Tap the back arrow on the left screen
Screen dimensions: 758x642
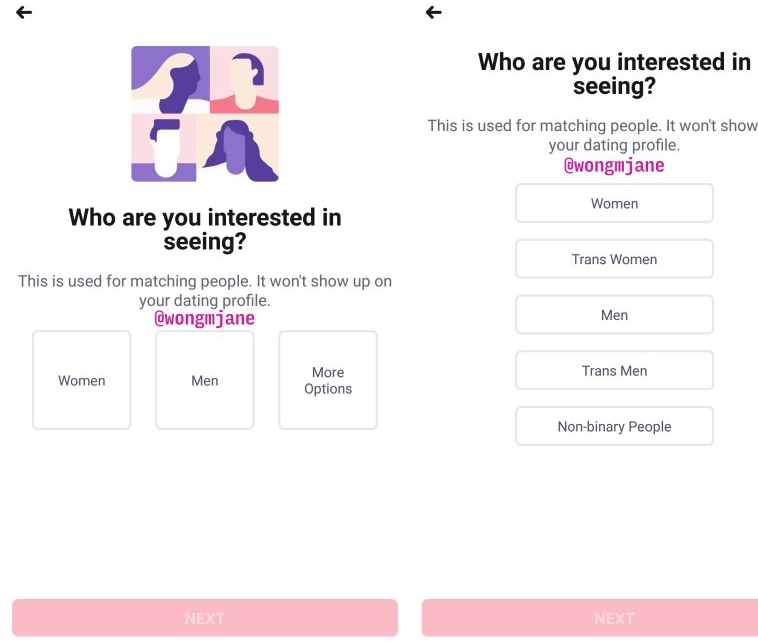point(24,12)
